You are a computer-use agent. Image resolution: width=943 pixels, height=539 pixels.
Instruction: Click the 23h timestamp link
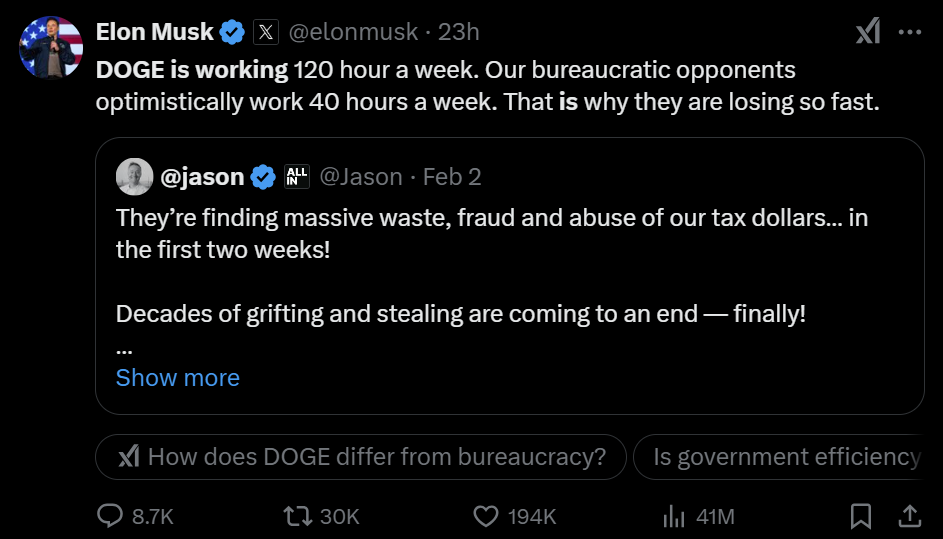[x=459, y=32]
